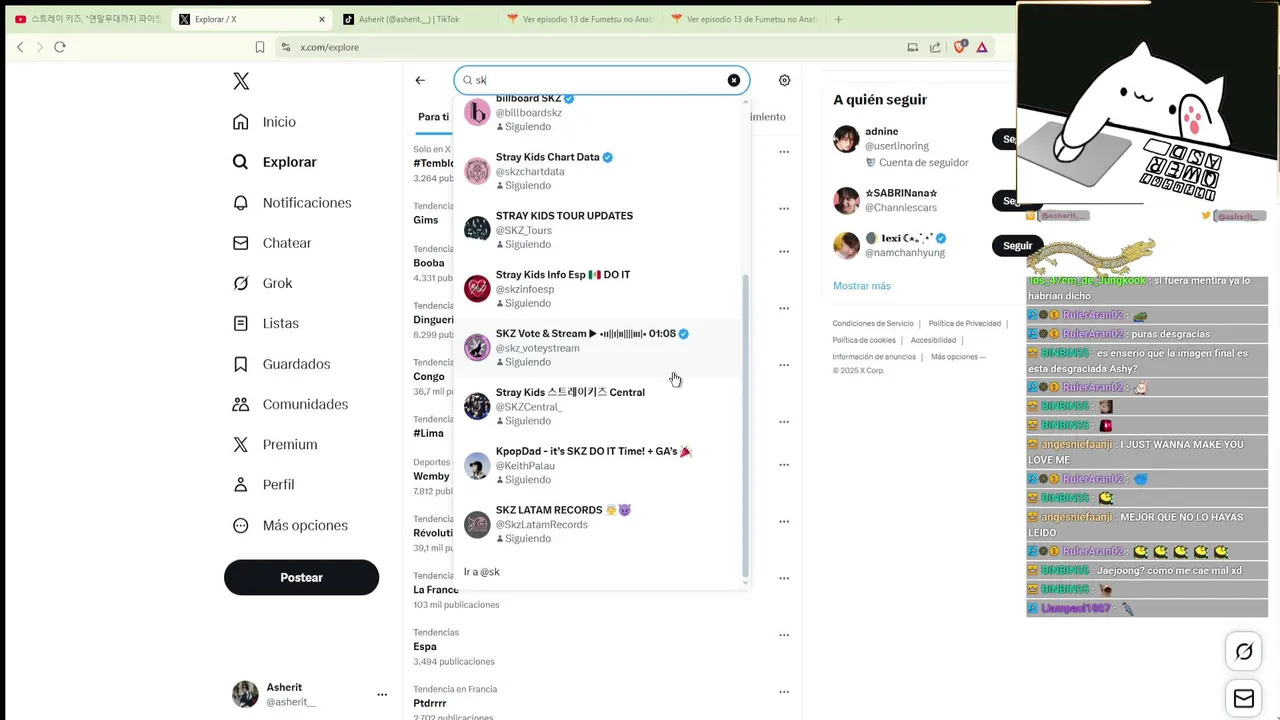Screen dimensions: 1280x720
Task: Open Comunidades in sidebar
Action: coord(291,404)
